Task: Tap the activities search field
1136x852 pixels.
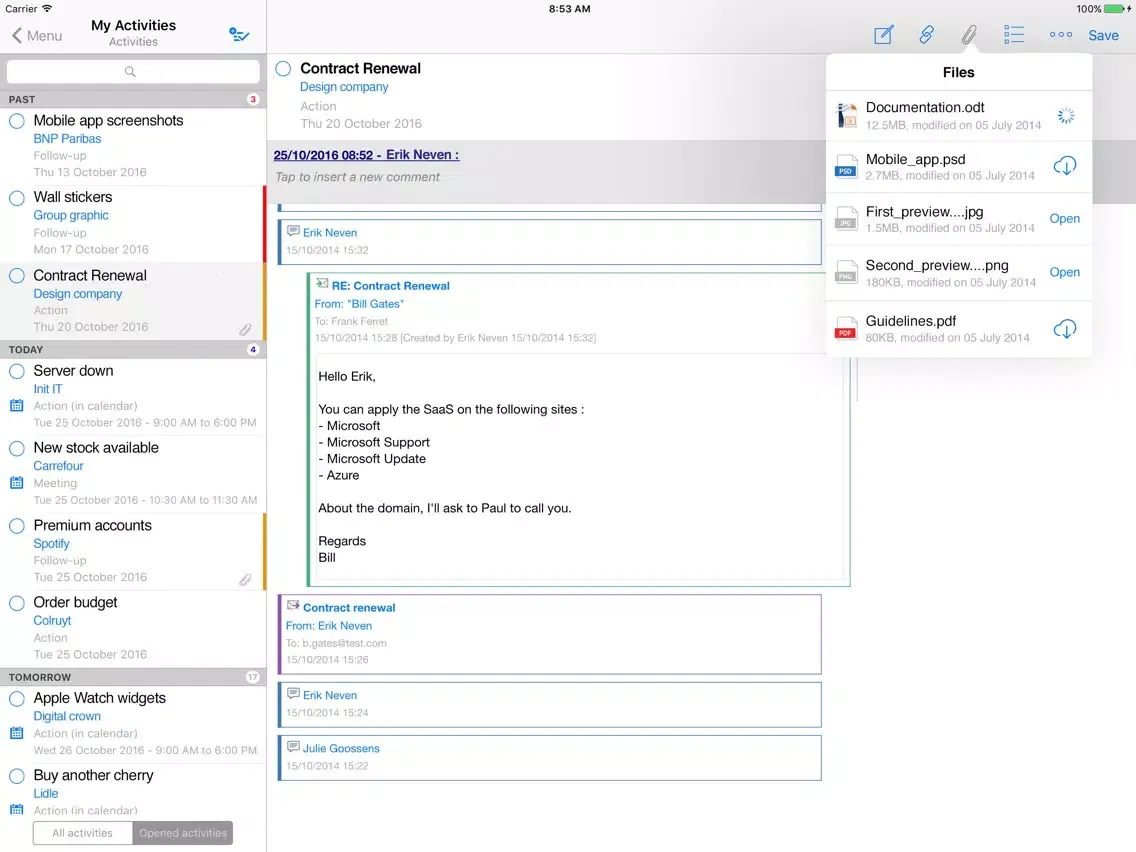Action: [x=133, y=72]
